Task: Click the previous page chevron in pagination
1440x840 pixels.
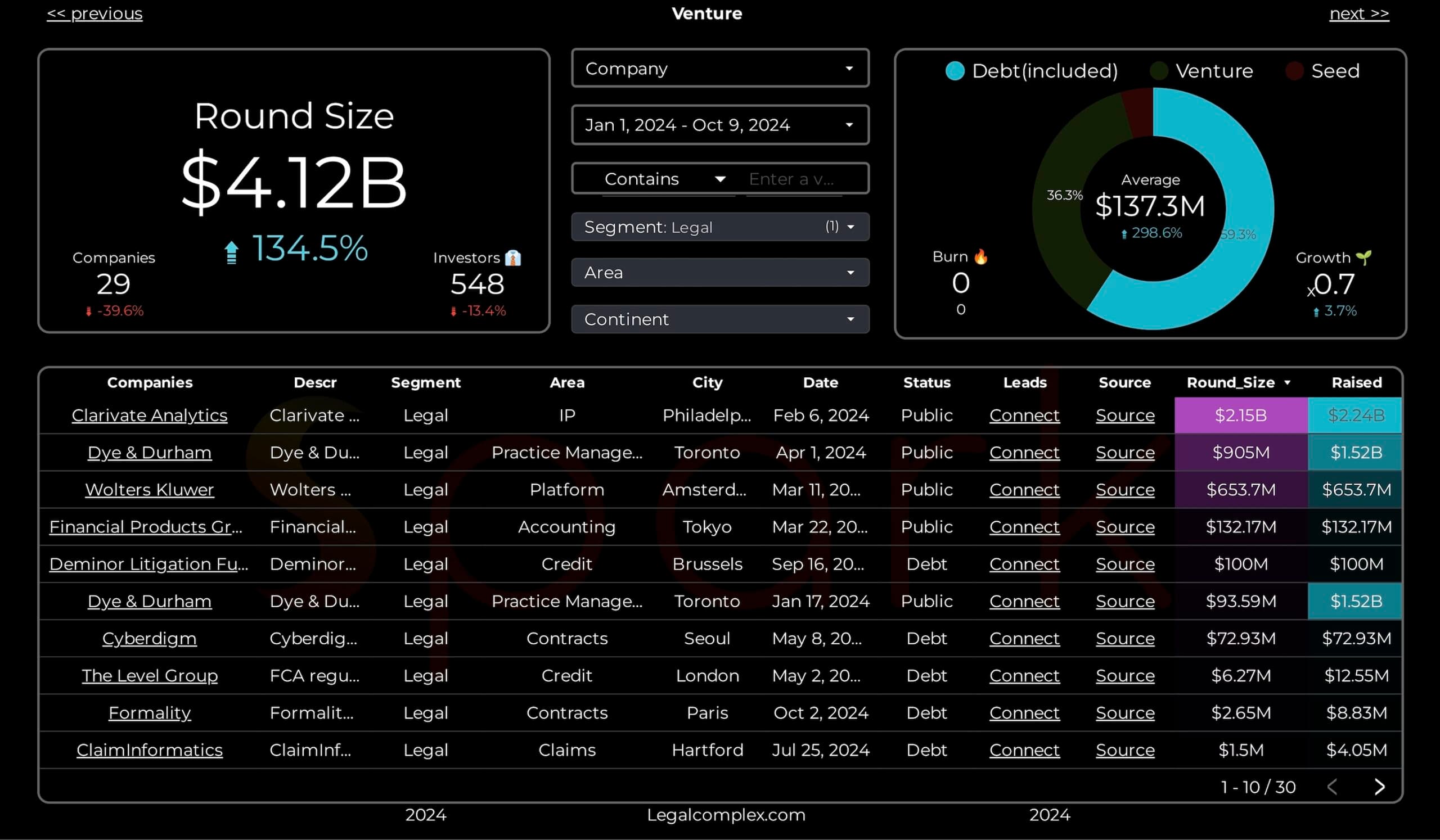Action: (x=1333, y=787)
